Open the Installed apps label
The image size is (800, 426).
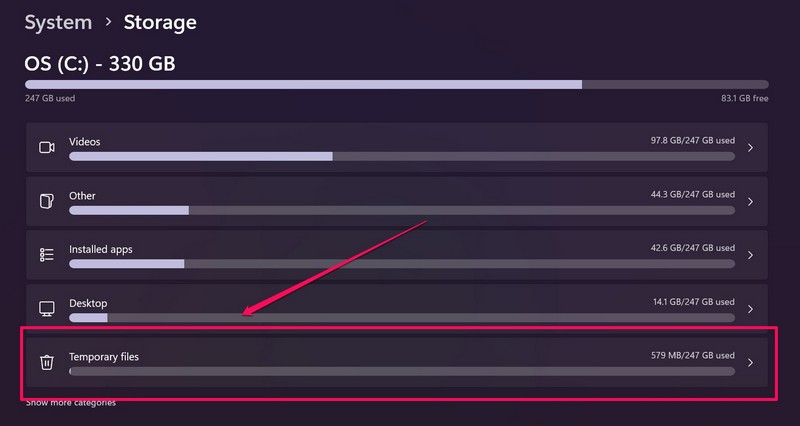pos(100,249)
